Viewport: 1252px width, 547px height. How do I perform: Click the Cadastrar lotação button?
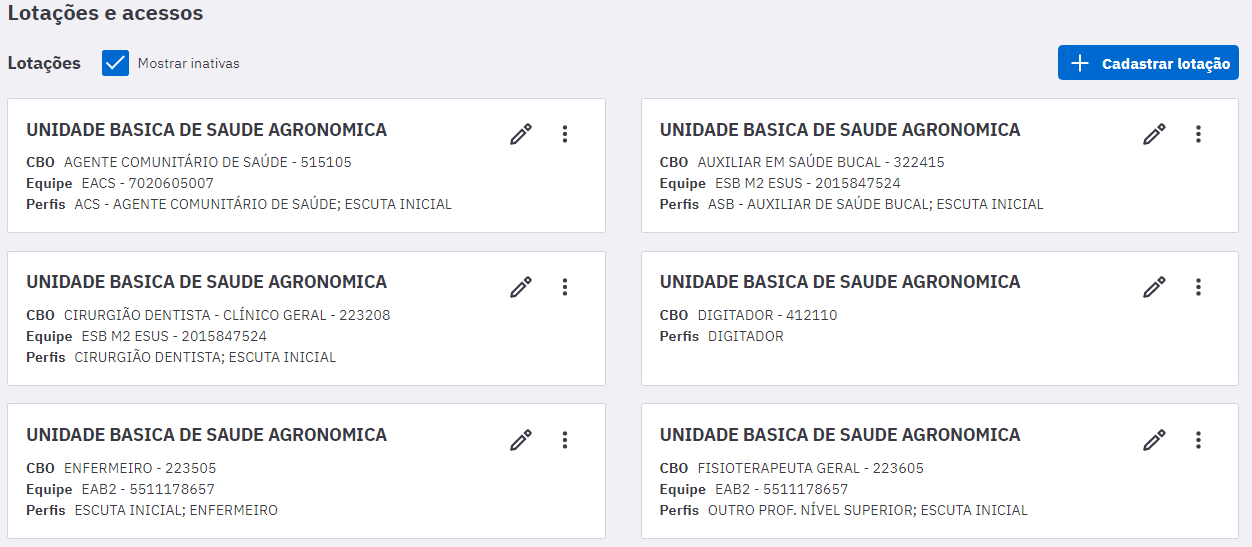[1148, 63]
